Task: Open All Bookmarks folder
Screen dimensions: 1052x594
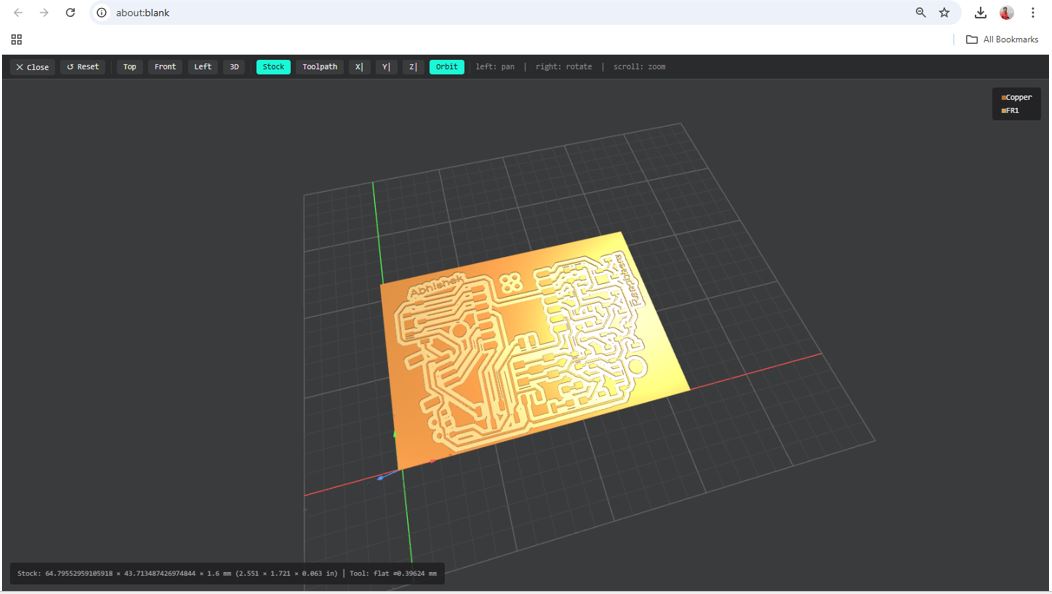Action: [1002, 40]
